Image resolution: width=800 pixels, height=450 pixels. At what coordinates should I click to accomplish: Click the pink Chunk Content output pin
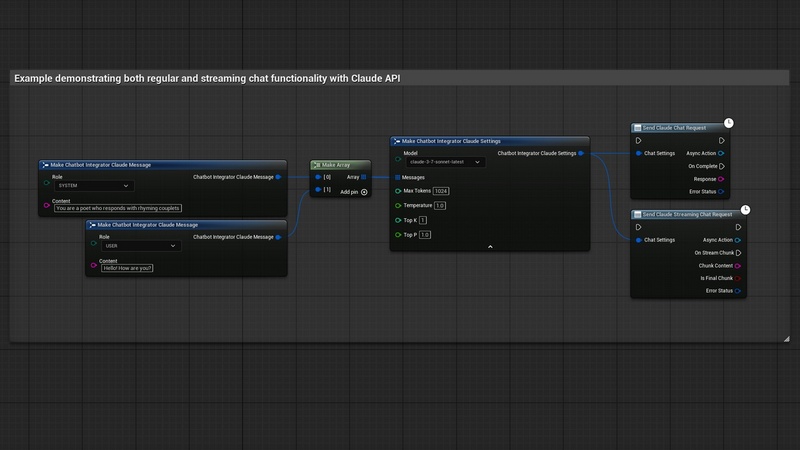tap(738, 266)
